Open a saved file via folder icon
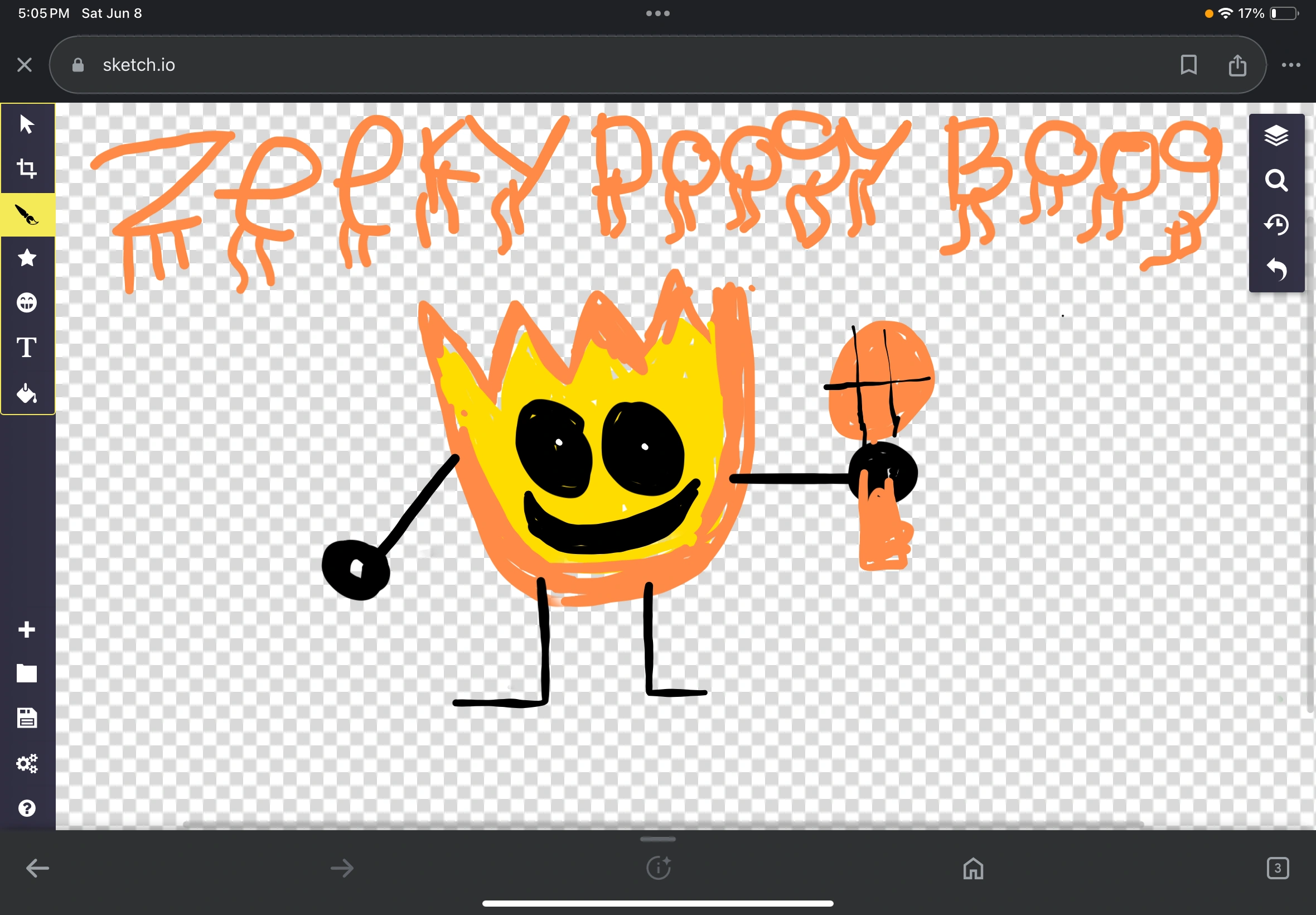 click(26, 673)
